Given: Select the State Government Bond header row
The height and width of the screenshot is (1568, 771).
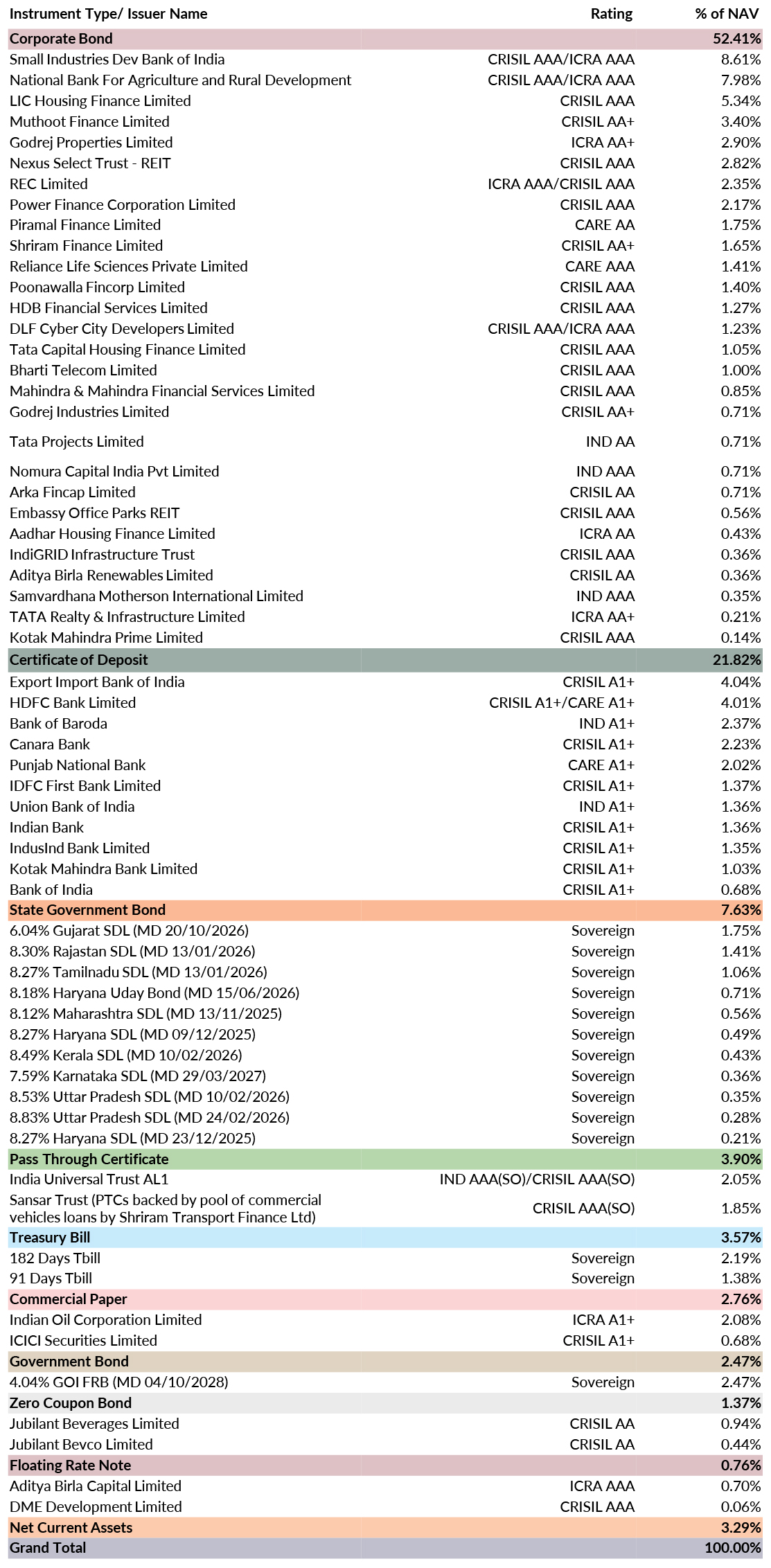Looking at the screenshot, I should click(385, 910).
